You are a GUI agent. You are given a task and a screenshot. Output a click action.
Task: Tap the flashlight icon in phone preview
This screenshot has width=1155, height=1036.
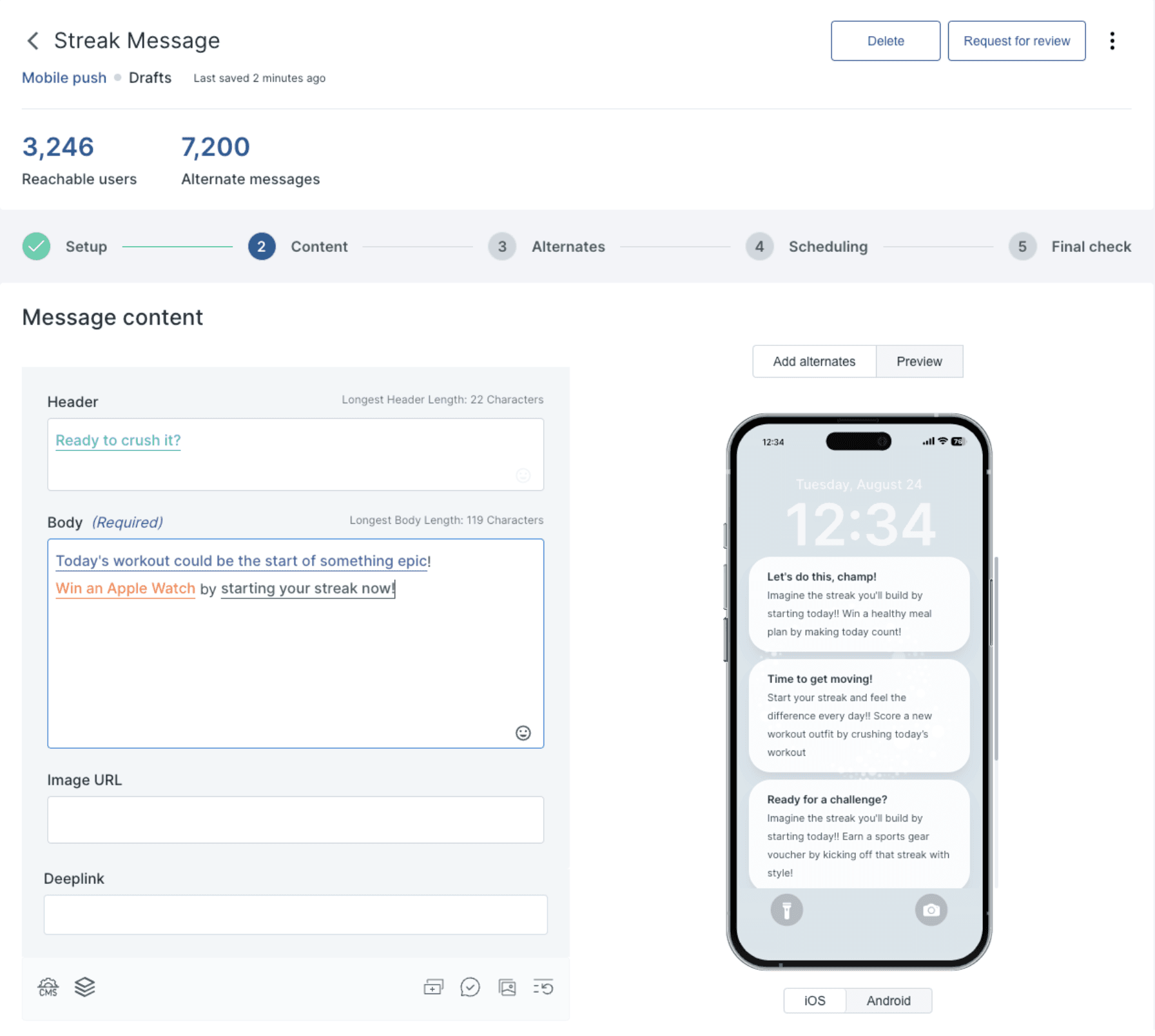[786, 910]
